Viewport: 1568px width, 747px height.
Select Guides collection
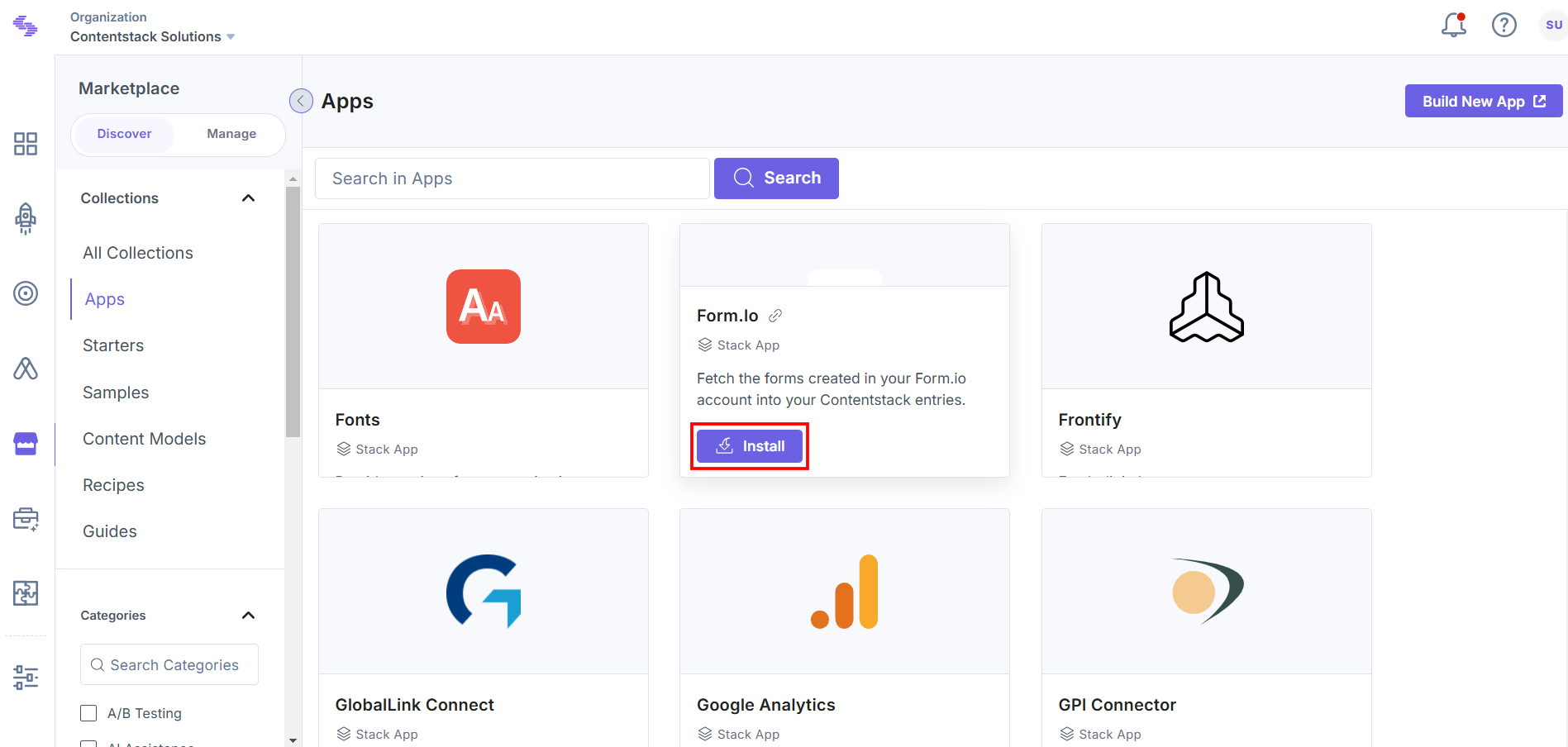(110, 531)
